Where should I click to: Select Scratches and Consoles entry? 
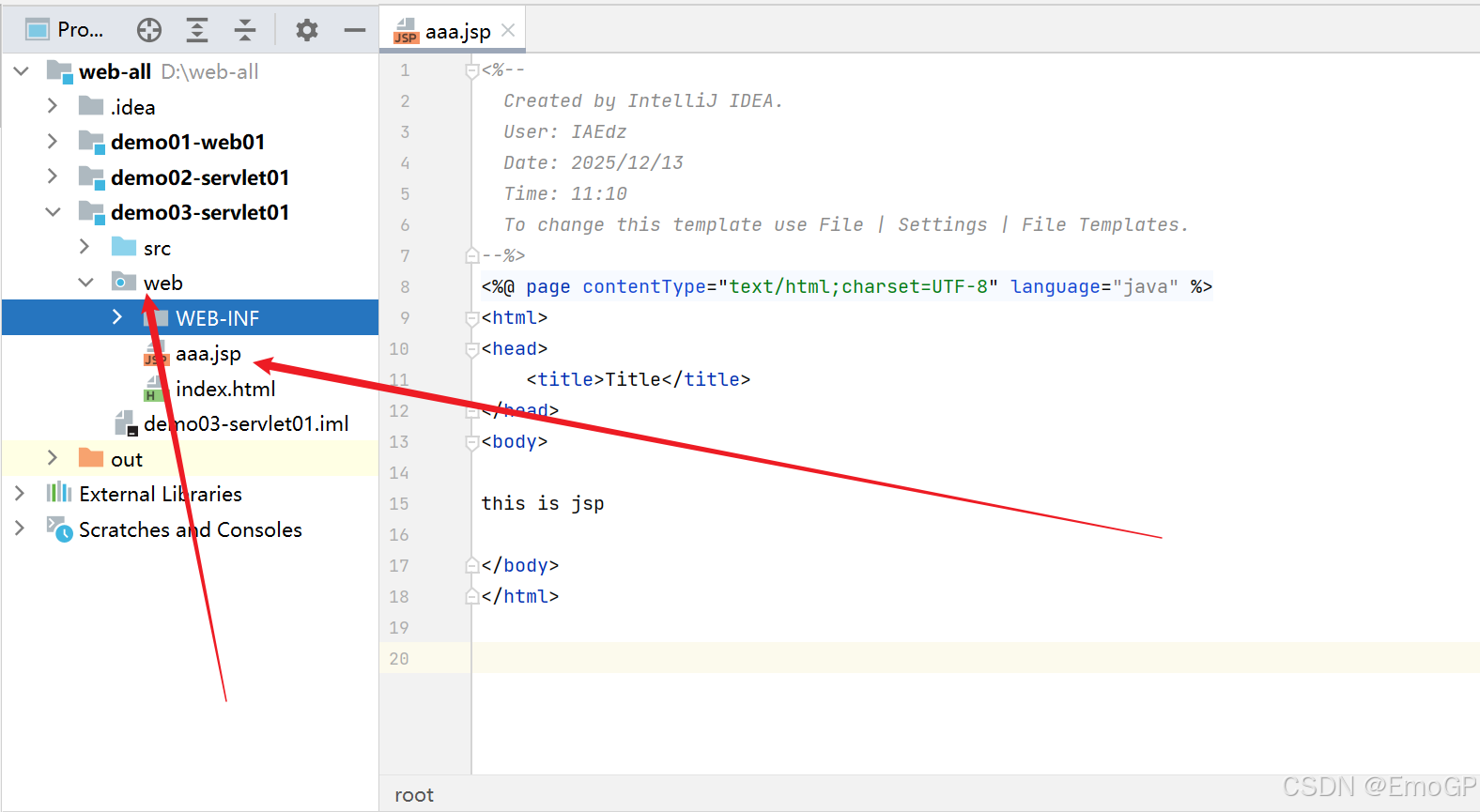click(x=190, y=529)
